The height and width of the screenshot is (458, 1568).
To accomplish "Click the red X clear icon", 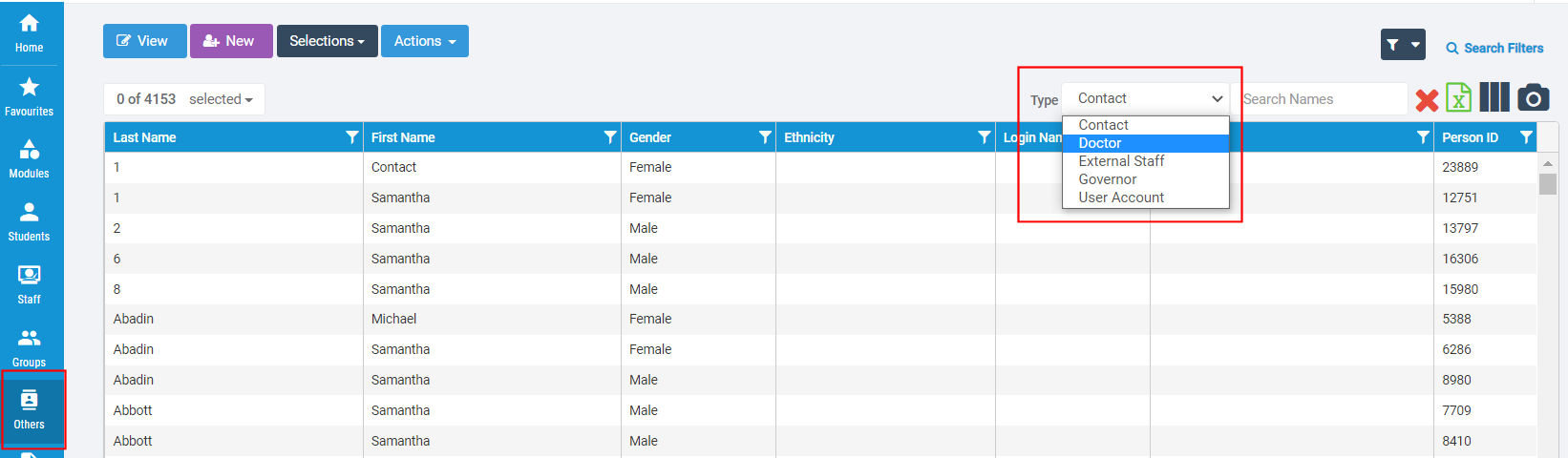I will click(x=1427, y=100).
